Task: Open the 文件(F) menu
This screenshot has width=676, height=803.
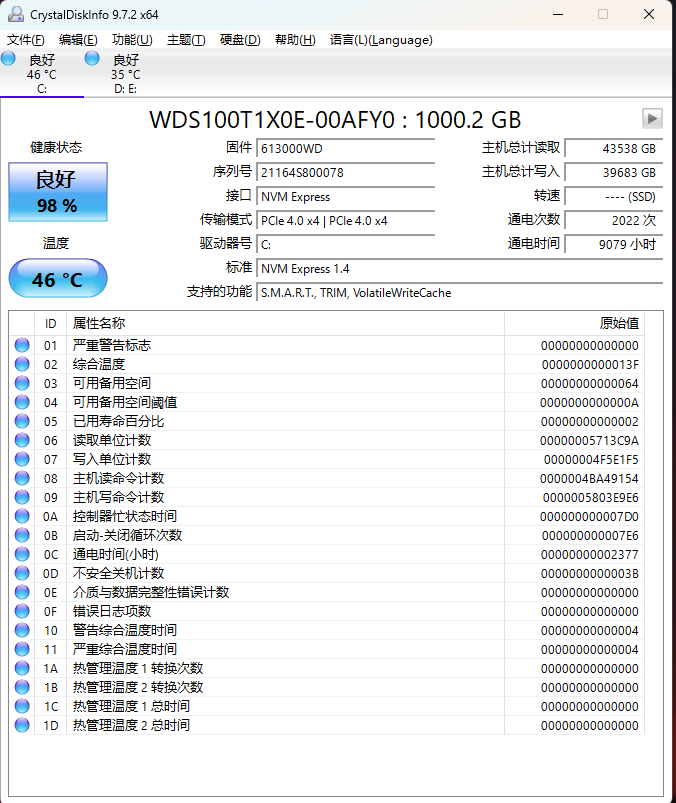Action: pos(26,40)
